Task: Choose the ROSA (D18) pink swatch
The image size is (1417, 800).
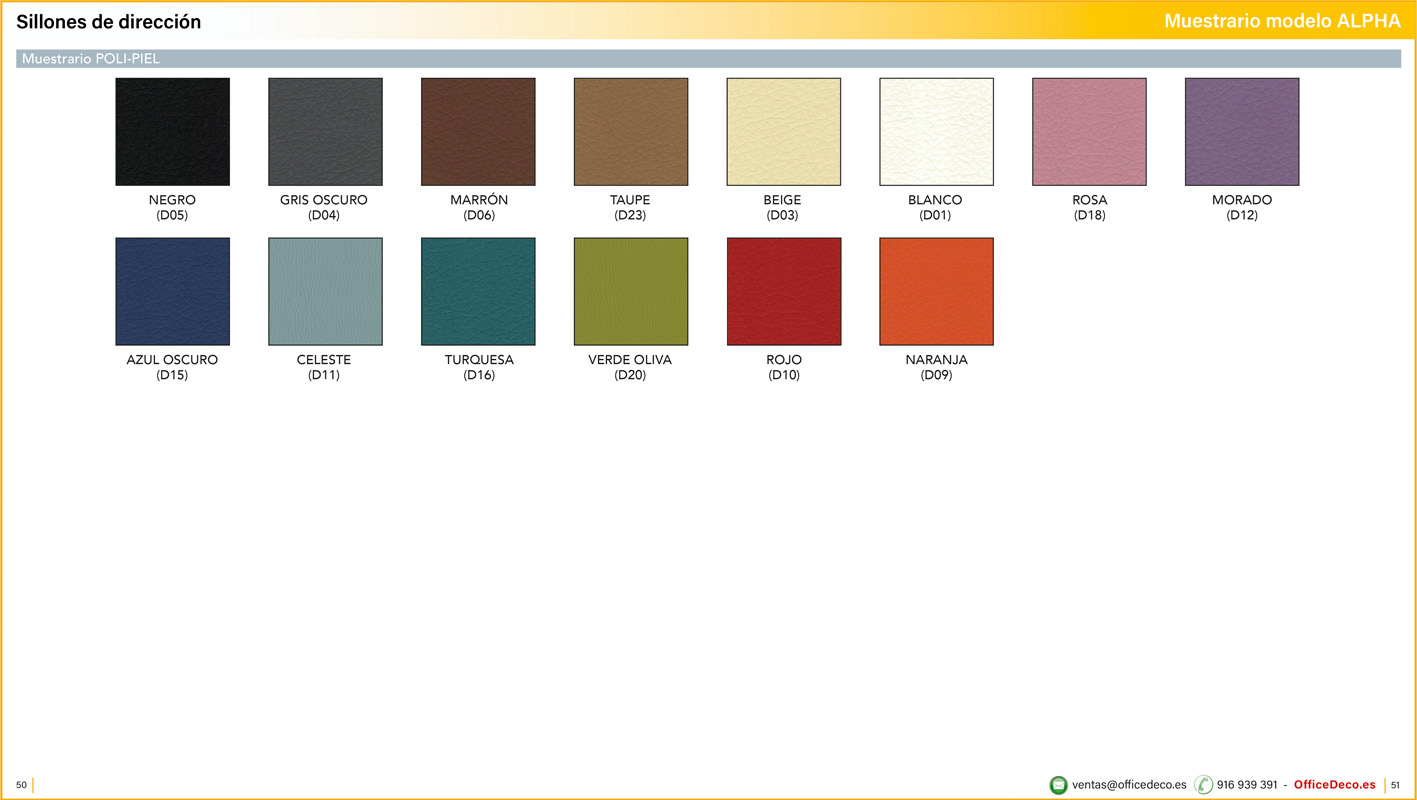Action: [x=1090, y=132]
